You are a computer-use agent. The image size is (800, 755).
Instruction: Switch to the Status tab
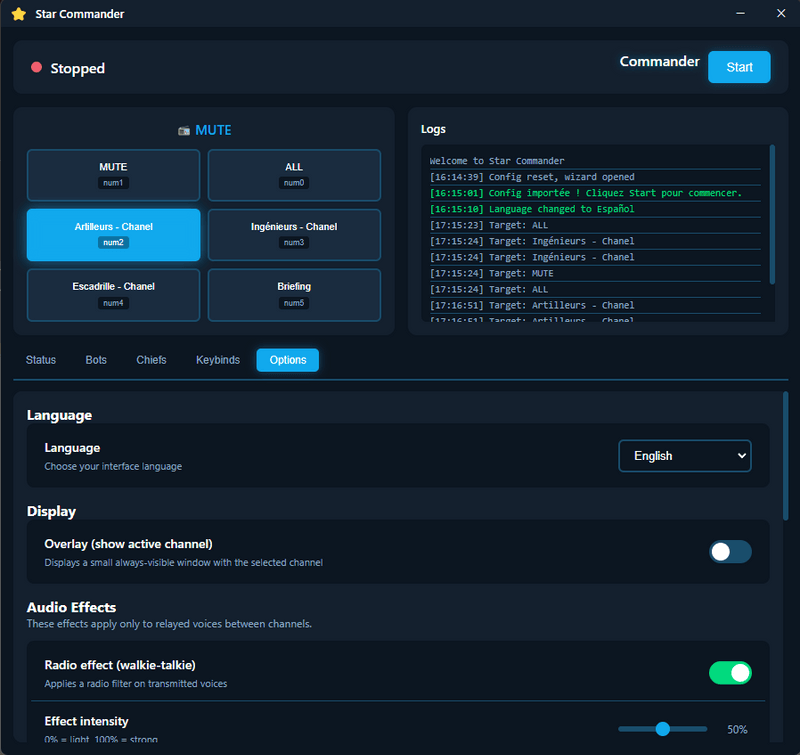41,360
